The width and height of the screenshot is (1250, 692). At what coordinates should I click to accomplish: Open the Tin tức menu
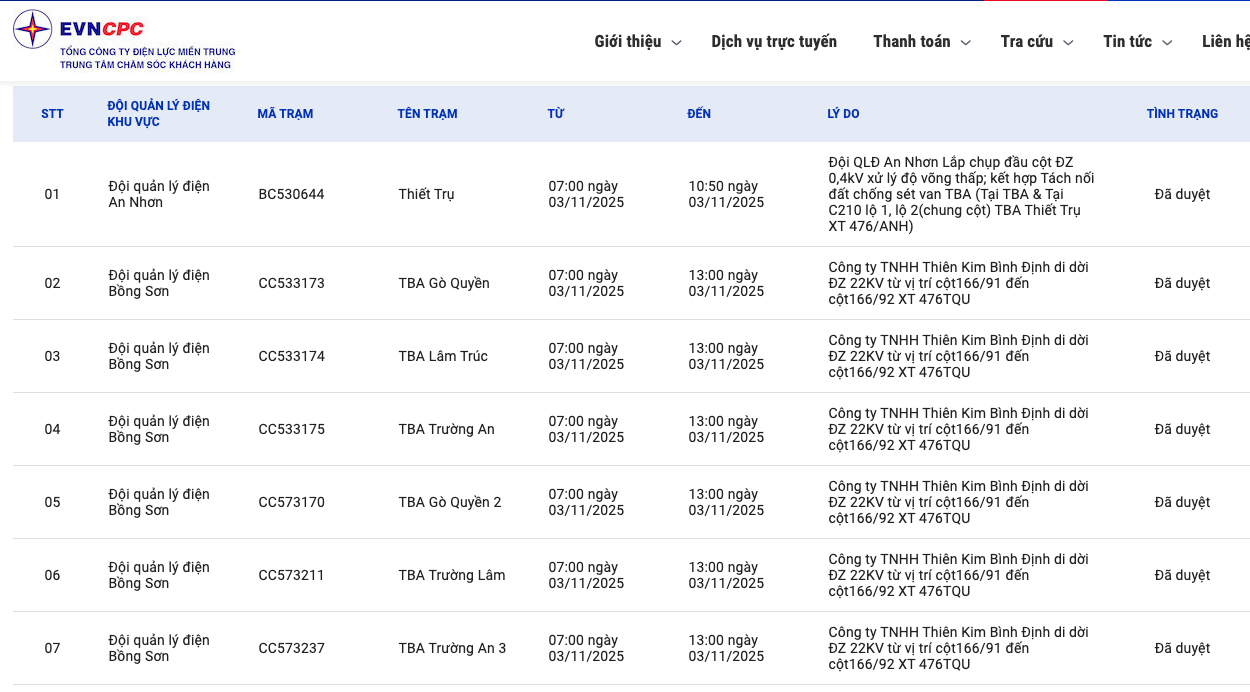click(x=1127, y=41)
